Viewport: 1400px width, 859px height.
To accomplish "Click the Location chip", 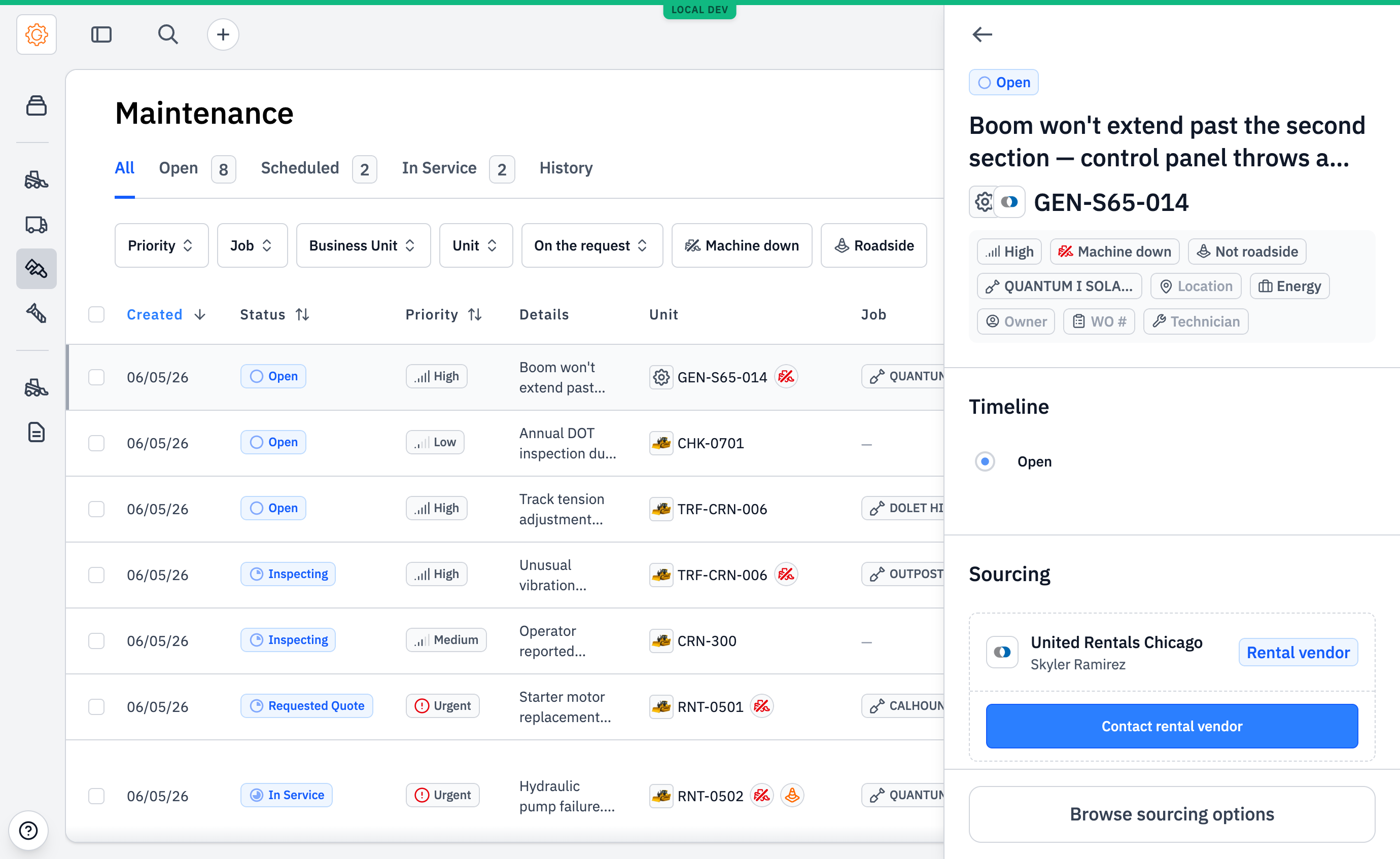I will point(1196,287).
